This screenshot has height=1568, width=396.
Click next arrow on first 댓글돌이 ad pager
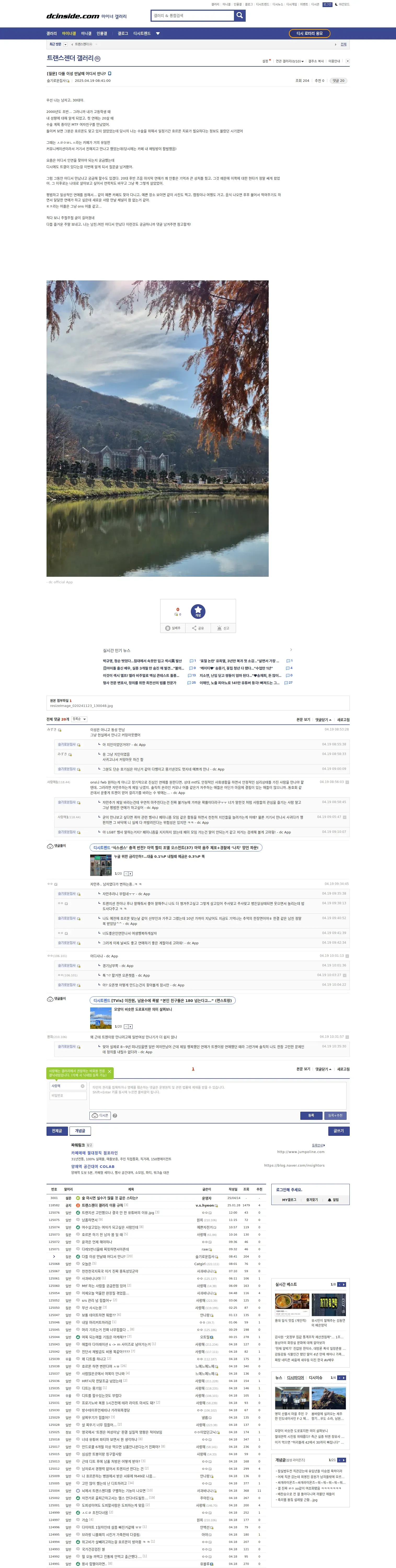tap(130, 873)
